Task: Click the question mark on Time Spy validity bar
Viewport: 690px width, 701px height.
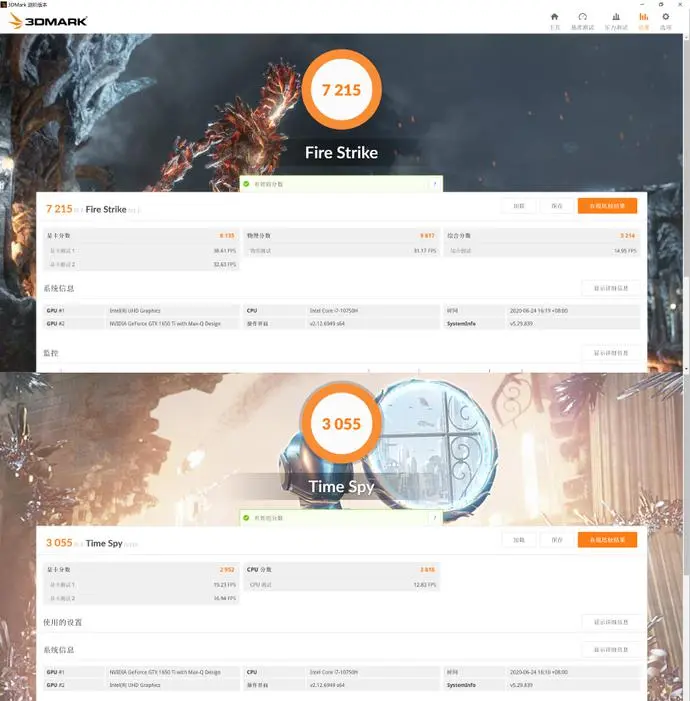Action: coord(435,518)
